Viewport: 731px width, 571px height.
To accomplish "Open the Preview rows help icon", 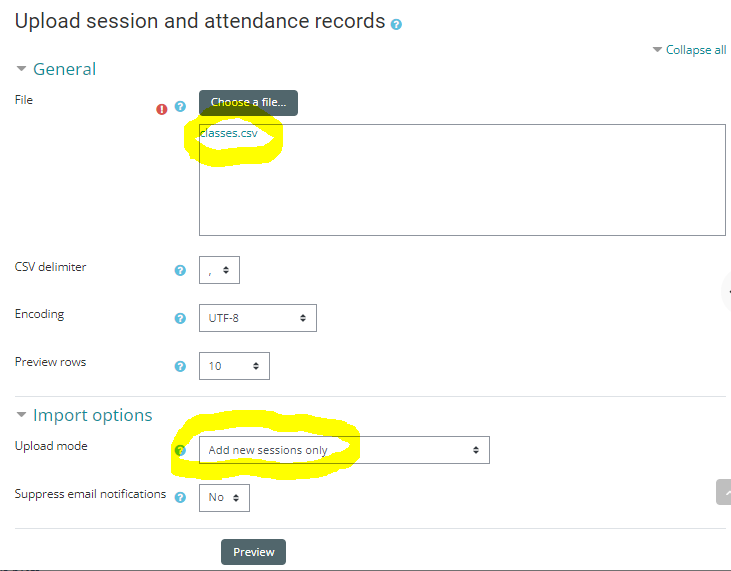I will 181,367.
